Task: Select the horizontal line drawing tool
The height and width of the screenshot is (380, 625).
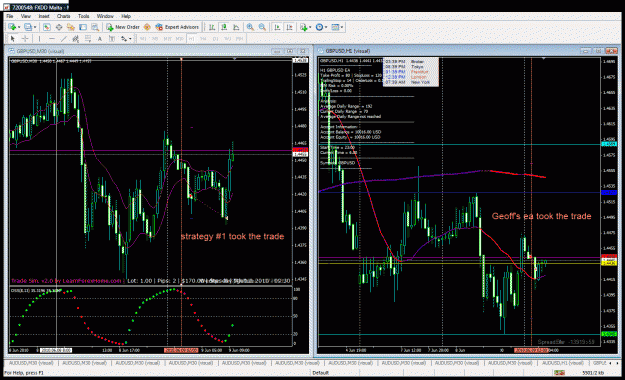Action: tap(52, 39)
